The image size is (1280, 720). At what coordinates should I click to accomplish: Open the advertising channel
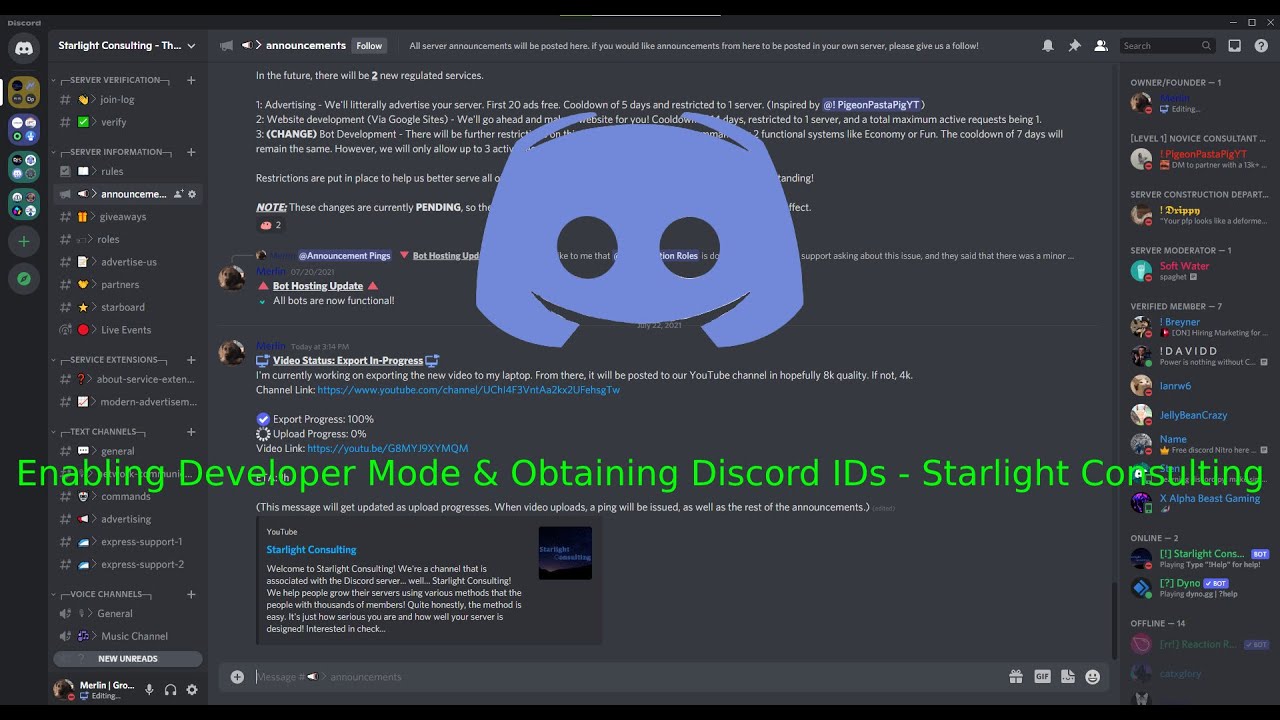(x=128, y=519)
